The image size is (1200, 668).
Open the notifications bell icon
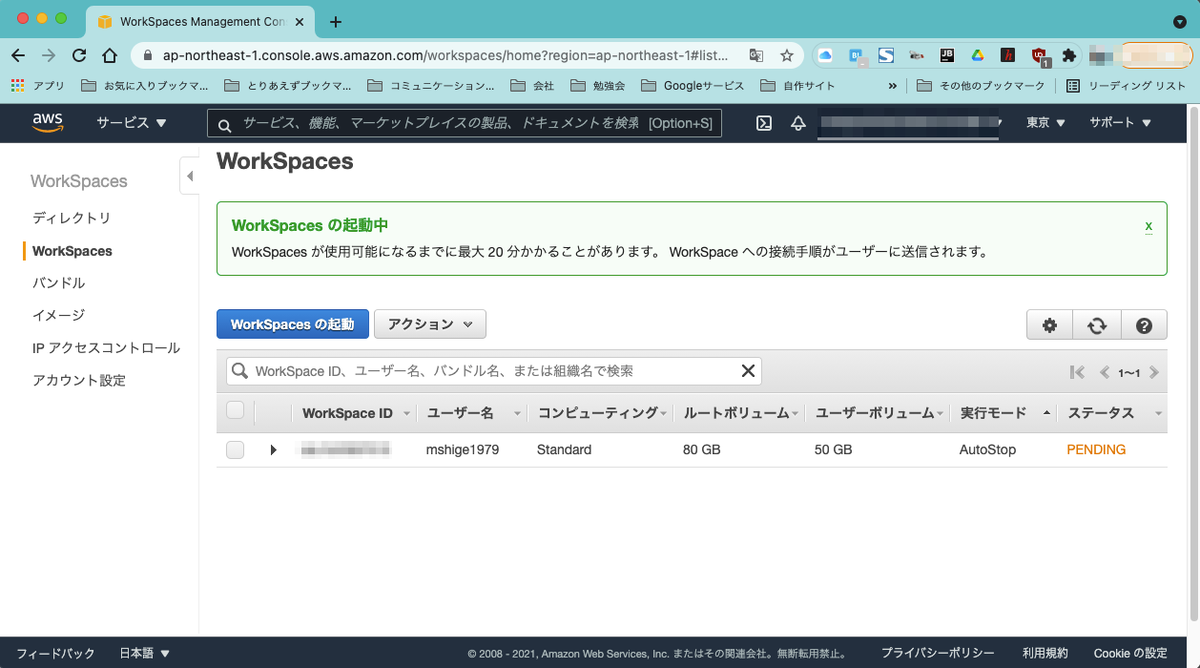click(x=797, y=122)
